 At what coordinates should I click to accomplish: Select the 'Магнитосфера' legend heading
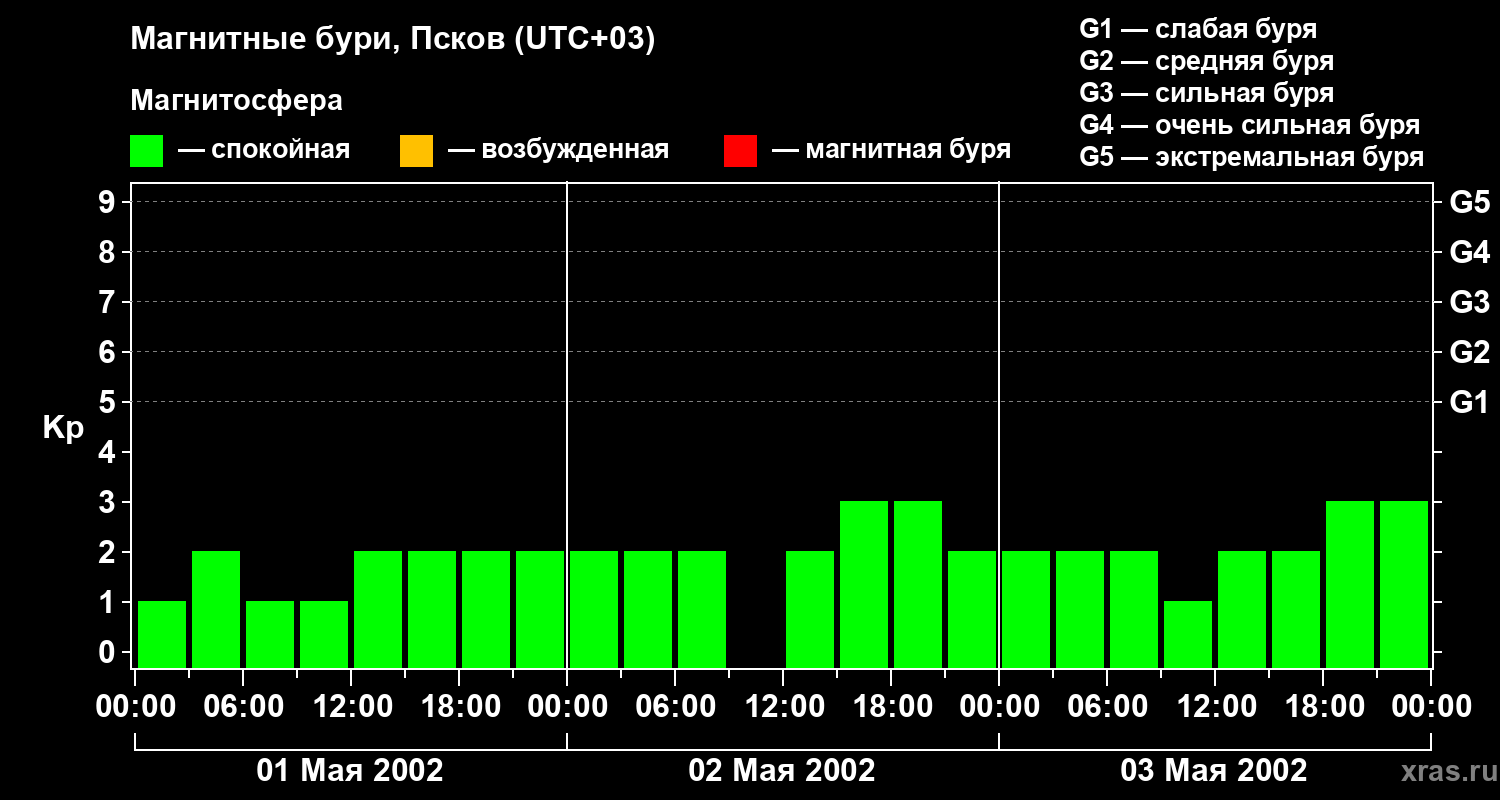(237, 101)
